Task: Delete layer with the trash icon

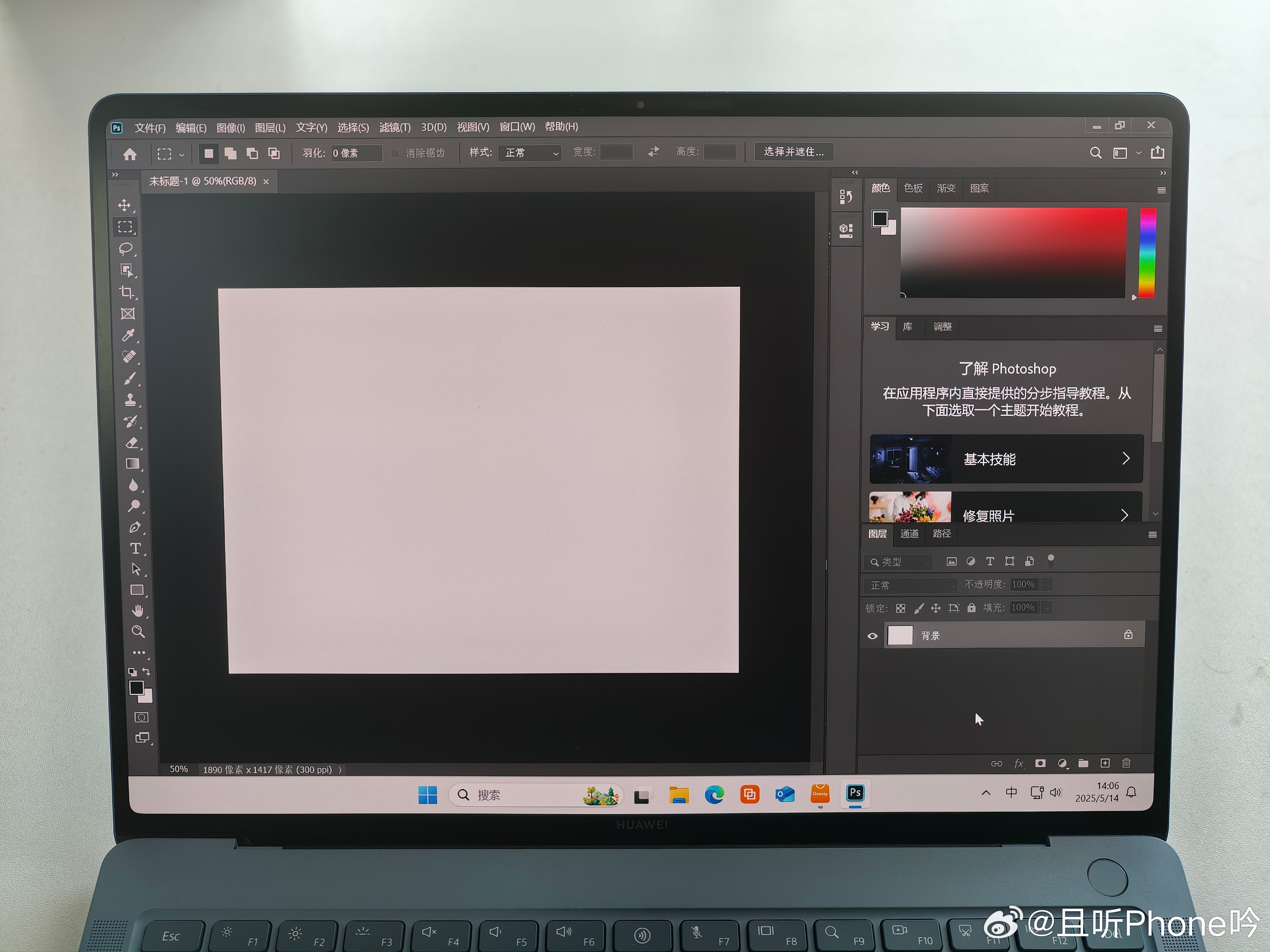Action: tap(1126, 763)
